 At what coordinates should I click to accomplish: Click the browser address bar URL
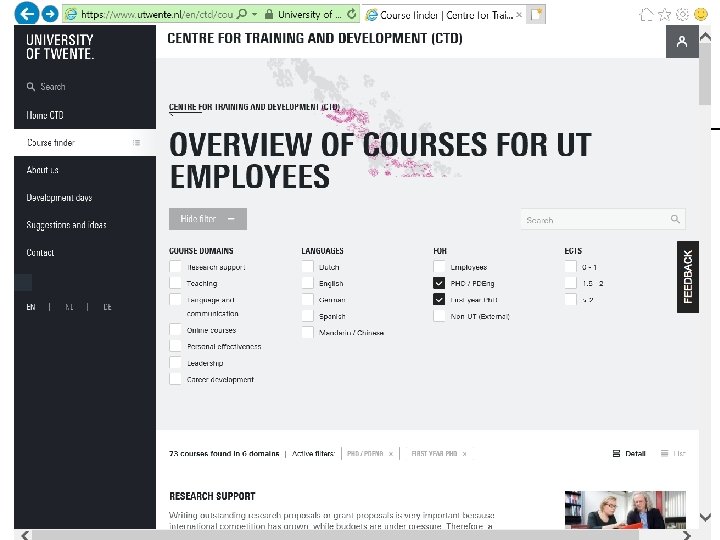[157, 14]
